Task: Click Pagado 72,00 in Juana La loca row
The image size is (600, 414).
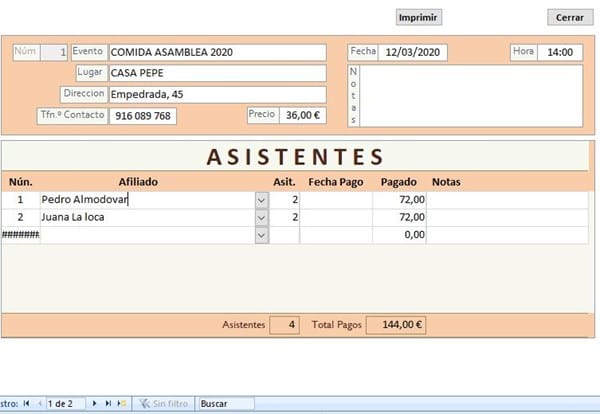Action: point(399,217)
